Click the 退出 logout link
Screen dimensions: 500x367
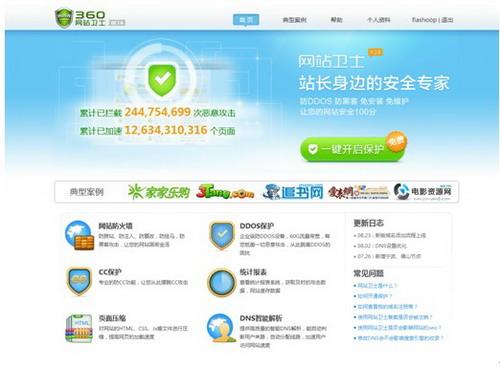coord(447,20)
